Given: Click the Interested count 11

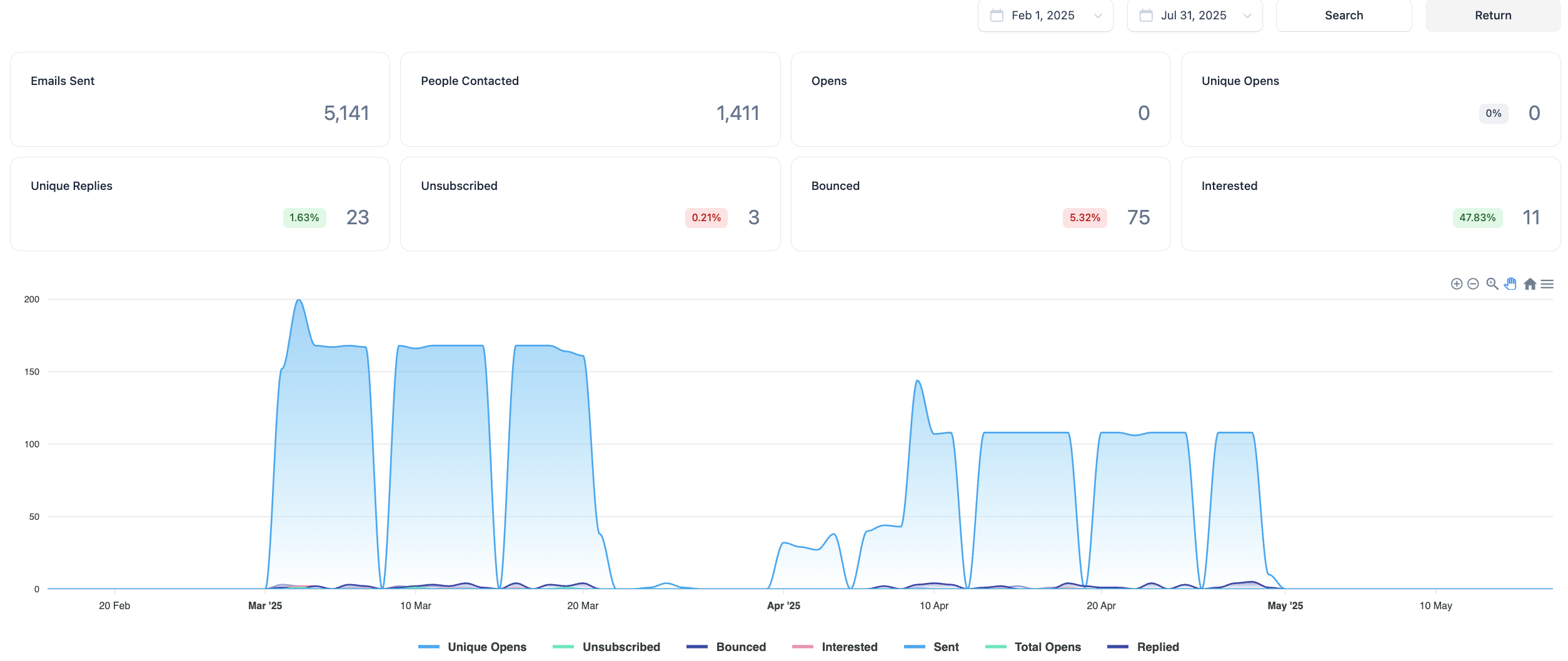Looking at the screenshot, I should click(1531, 217).
